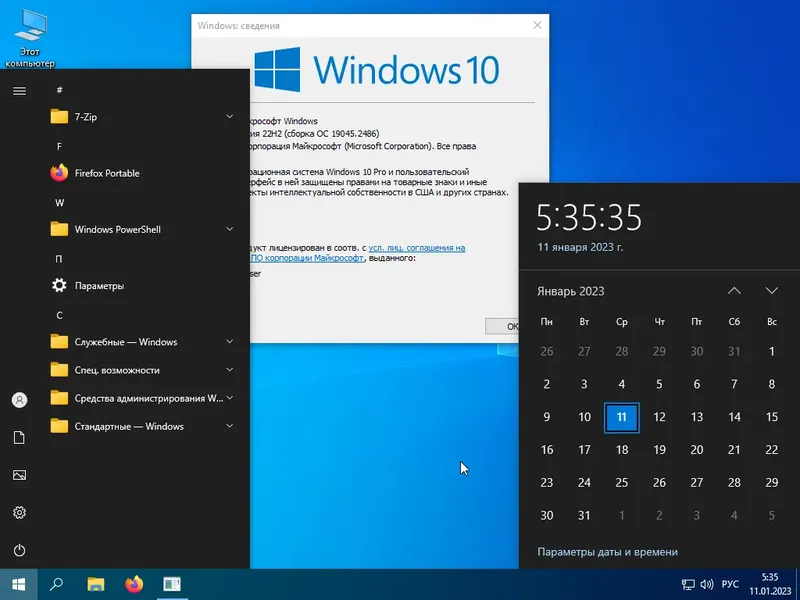Open the user account icon in Start menu
800x600 pixels.
tap(18, 399)
